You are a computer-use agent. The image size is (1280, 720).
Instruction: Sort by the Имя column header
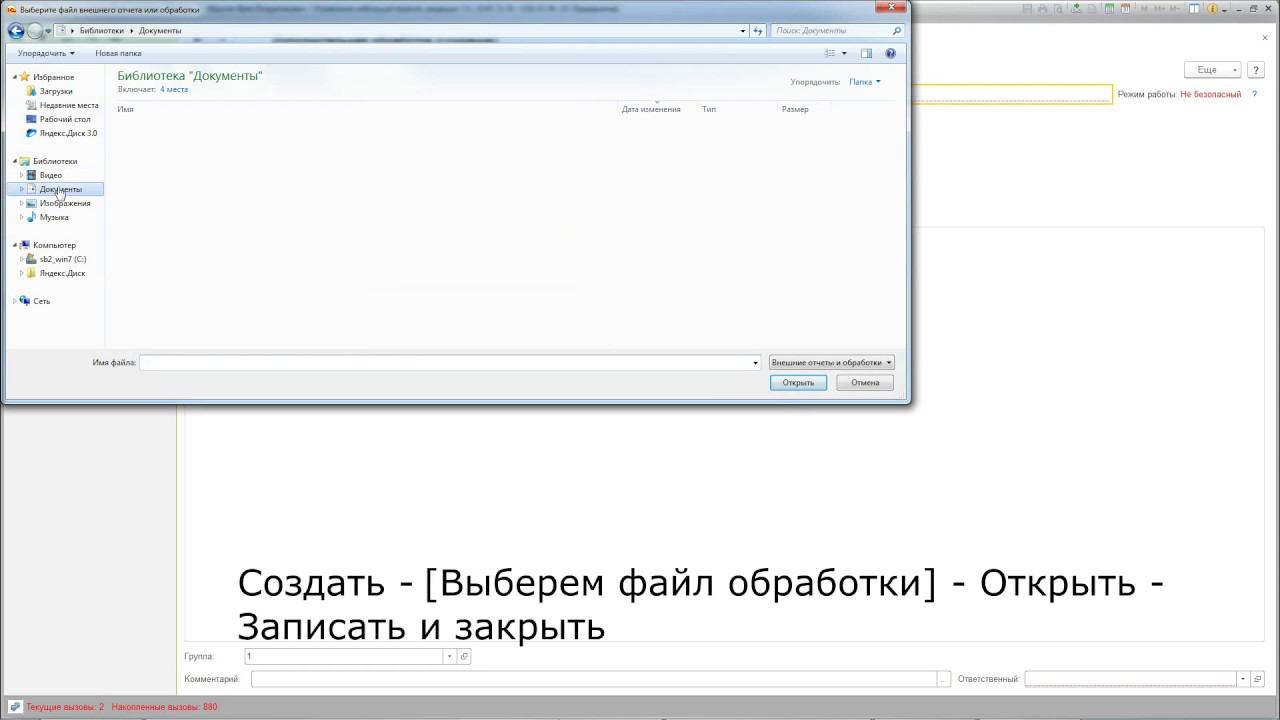pyautogui.click(x=125, y=109)
